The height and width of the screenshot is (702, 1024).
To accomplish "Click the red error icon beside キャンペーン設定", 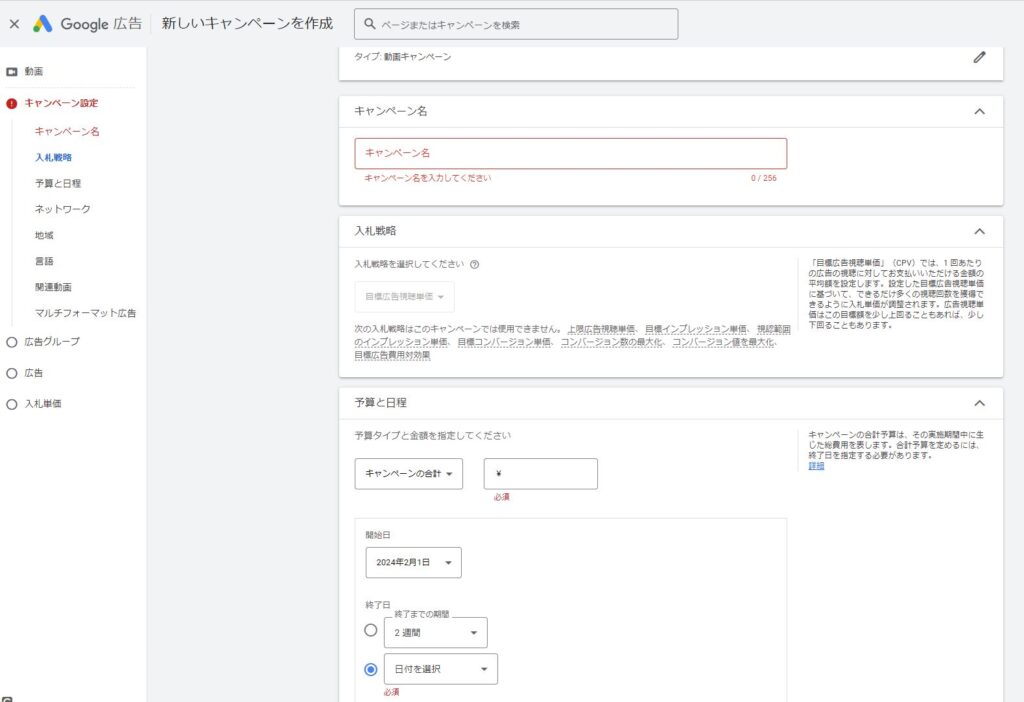I will click(x=12, y=102).
